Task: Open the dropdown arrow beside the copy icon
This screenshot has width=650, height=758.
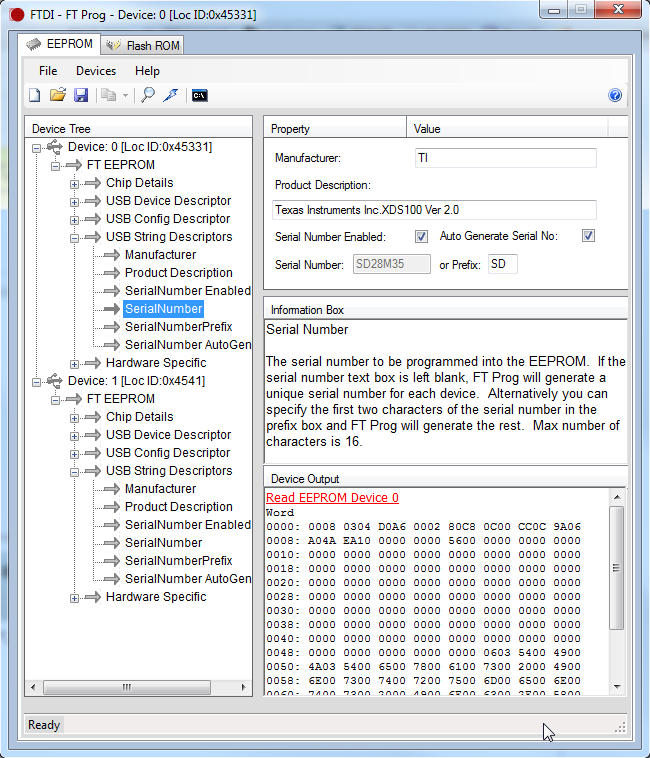Action: coord(125,96)
